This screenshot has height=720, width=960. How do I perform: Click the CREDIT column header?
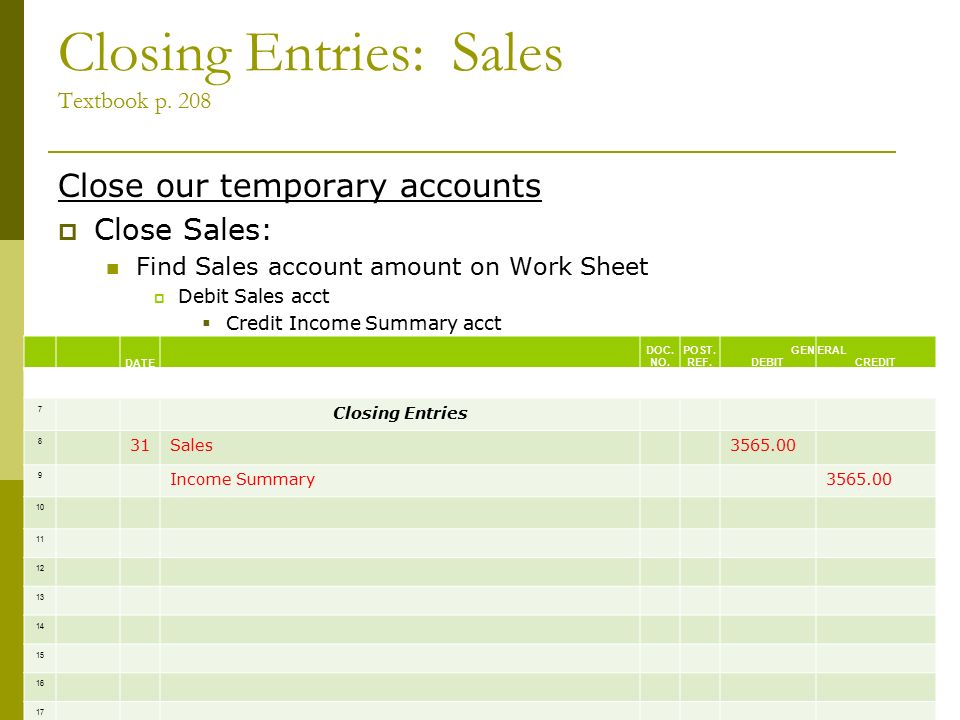(875, 362)
